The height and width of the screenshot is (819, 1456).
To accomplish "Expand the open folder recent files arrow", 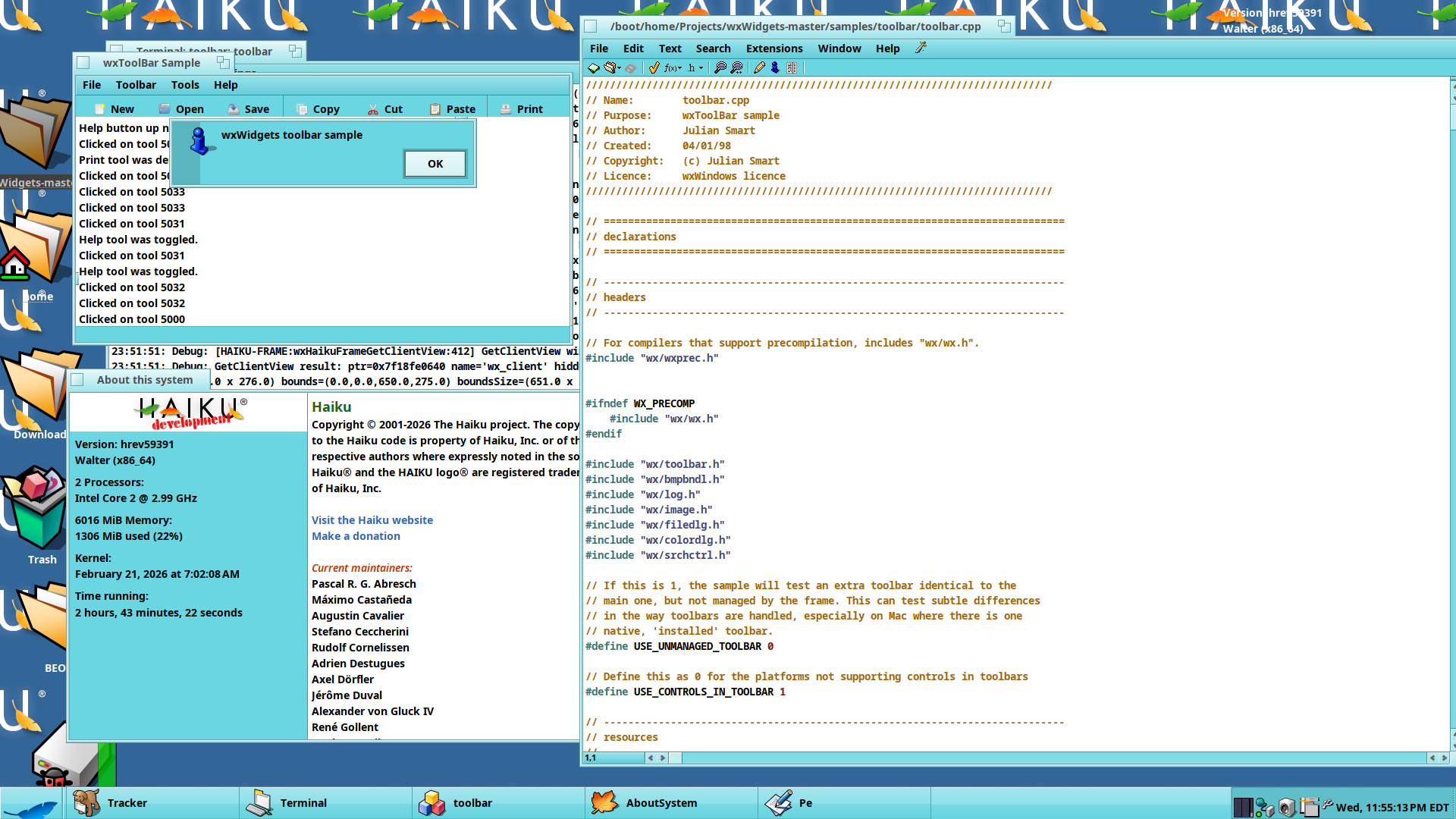I will pyautogui.click(x=619, y=67).
